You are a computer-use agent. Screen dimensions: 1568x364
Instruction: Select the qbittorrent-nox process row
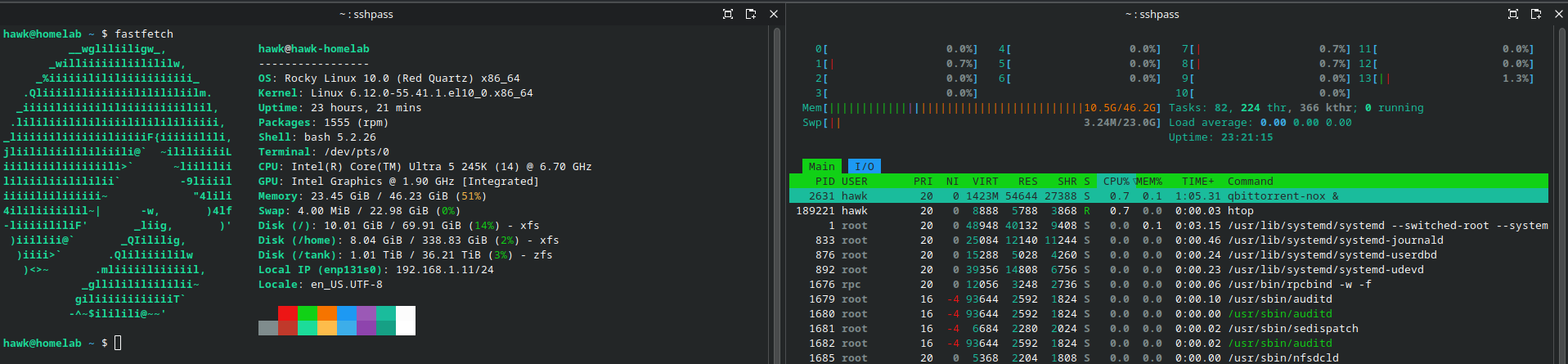pyautogui.click(x=1169, y=195)
